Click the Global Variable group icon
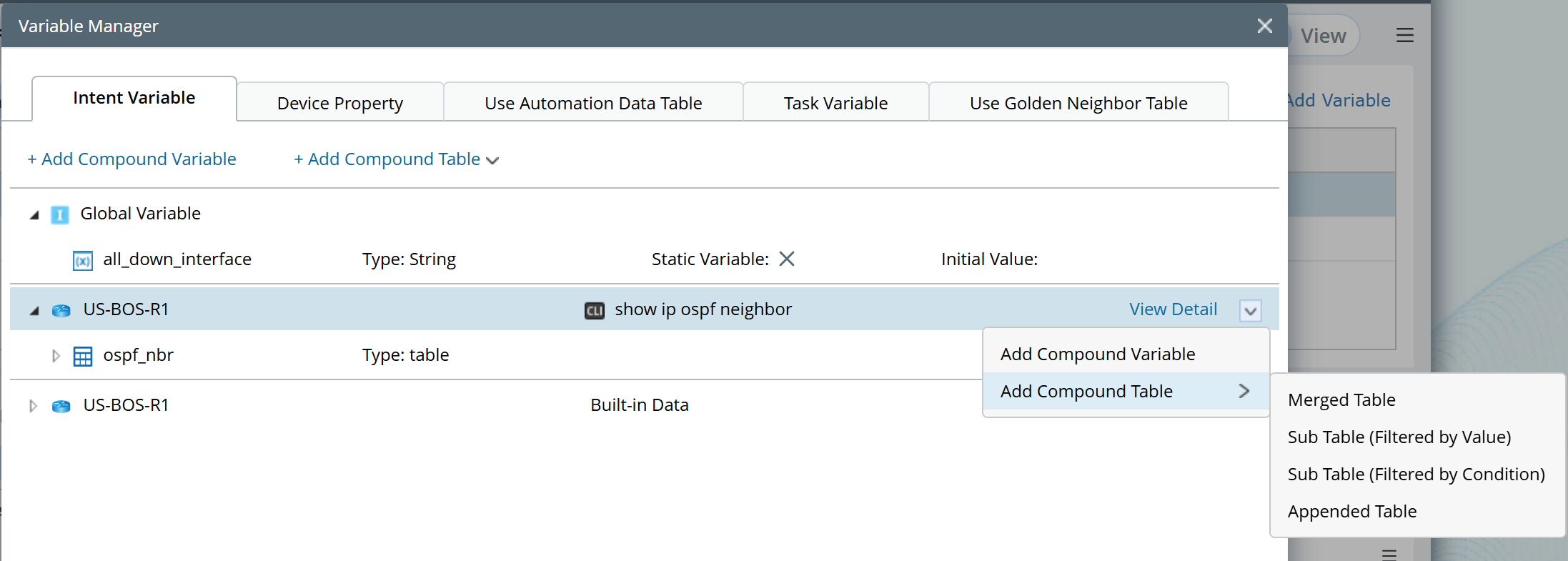This screenshot has height=561, width=1568. click(x=60, y=214)
